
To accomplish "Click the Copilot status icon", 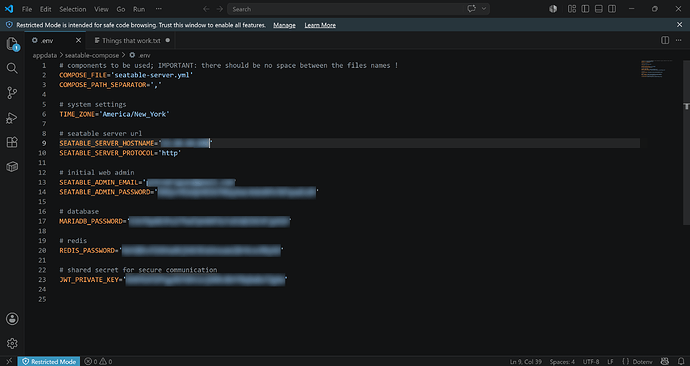I will (665, 361).
